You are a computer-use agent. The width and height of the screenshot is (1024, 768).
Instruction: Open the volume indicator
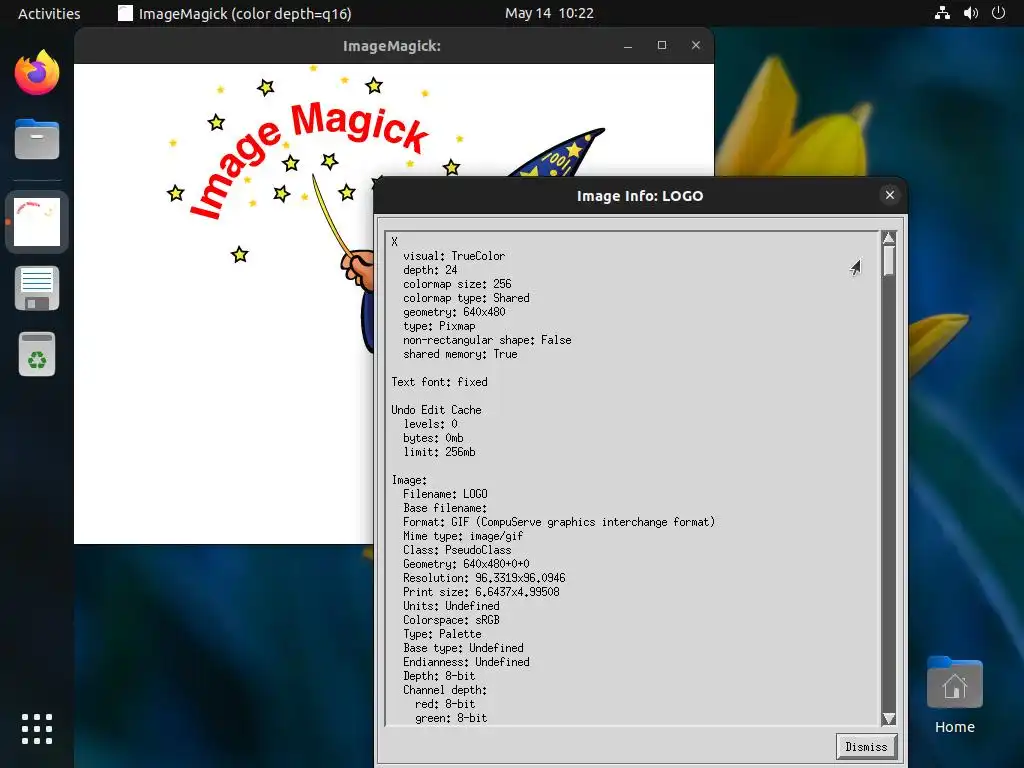pyautogui.click(x=970, y=13)
